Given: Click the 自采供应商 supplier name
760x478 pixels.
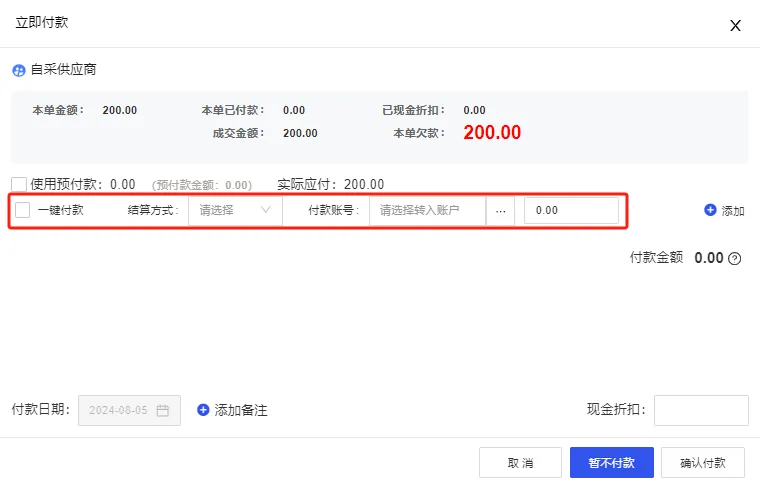Looking at the screenshot, I should coord(64,70).
